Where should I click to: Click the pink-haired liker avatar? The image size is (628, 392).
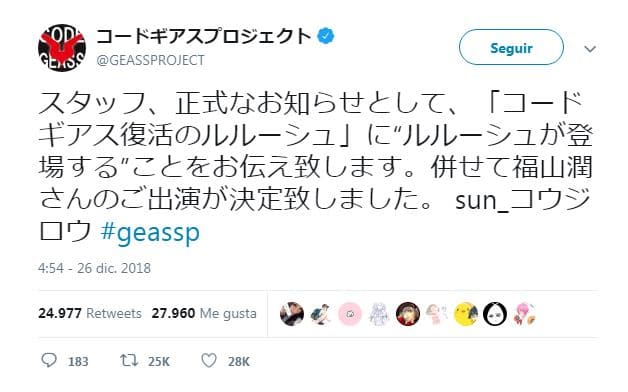[x=524, y=314]
